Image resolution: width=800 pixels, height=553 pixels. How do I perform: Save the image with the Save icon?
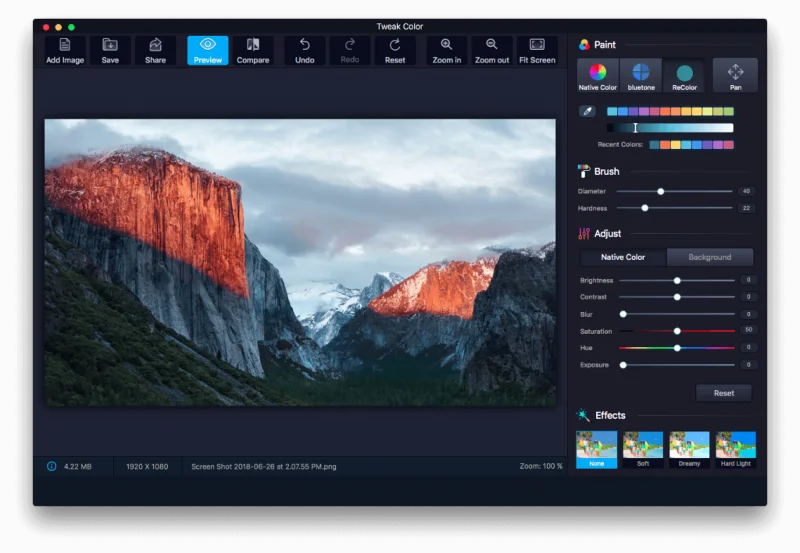[110, 51]
